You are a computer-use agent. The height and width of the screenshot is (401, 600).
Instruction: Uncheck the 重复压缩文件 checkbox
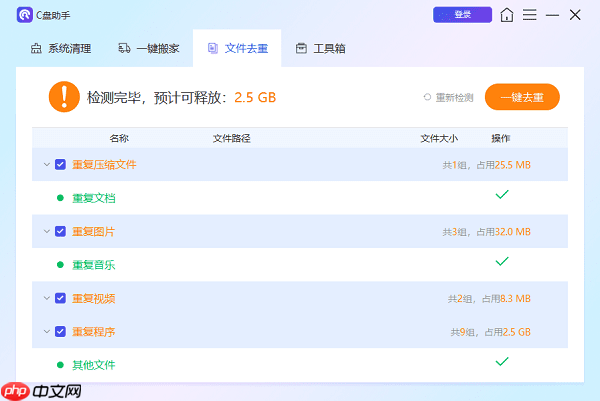(60, 165)
